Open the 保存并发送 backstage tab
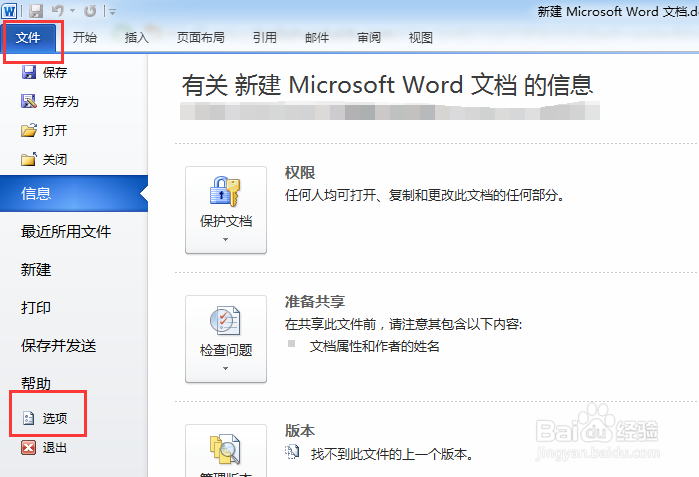The height and width of the screenshot is (477, 699). pyautogui.click(x=58, y=345)
